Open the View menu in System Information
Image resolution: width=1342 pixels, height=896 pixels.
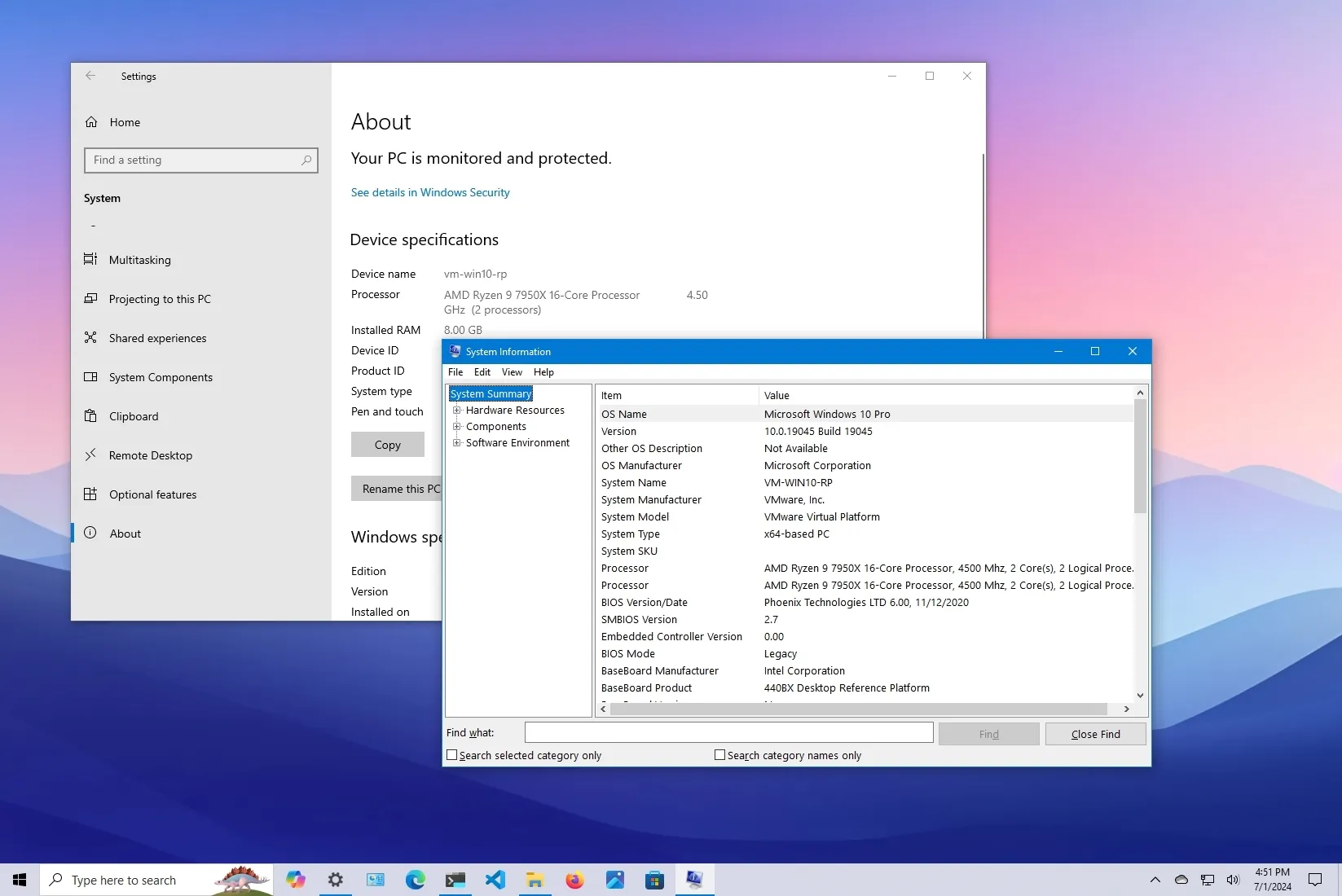coord(512,372)
